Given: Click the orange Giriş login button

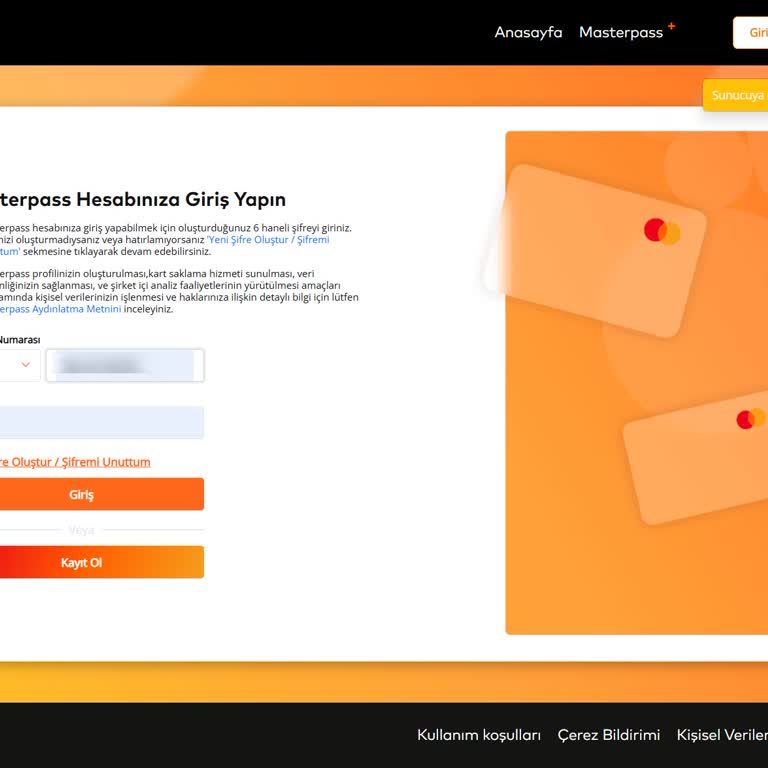Looking at the screenshot, I should [x=101, y=494].
